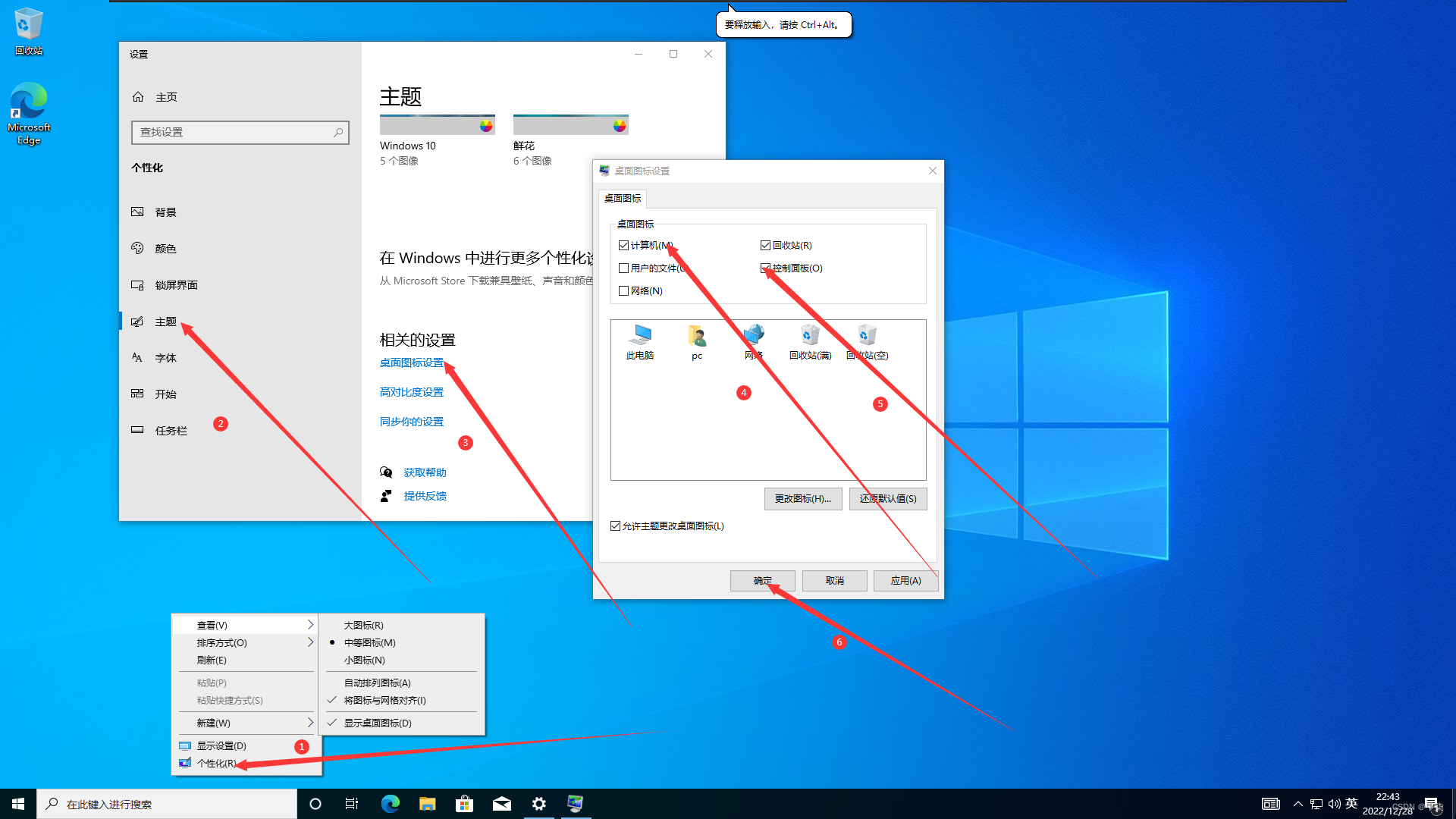Open the 桌面图标设置 link
The height and width of the screenshot is (819, 1456).
tap(411, 362)
